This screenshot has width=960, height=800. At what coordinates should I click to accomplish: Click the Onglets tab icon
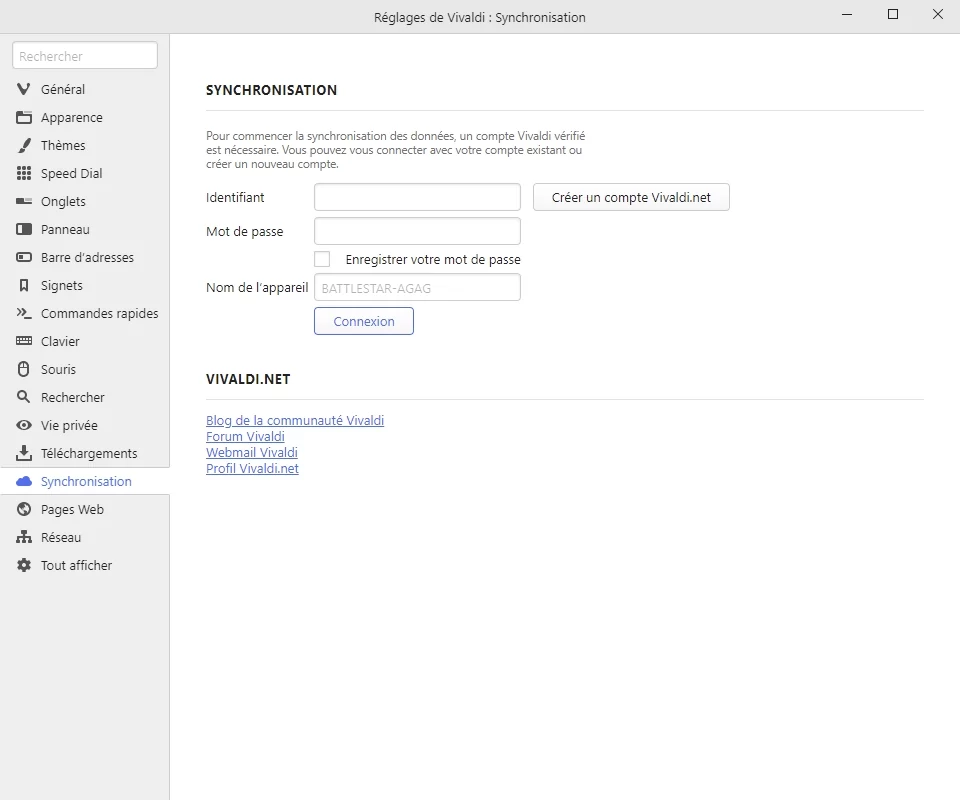coord(23,201)
